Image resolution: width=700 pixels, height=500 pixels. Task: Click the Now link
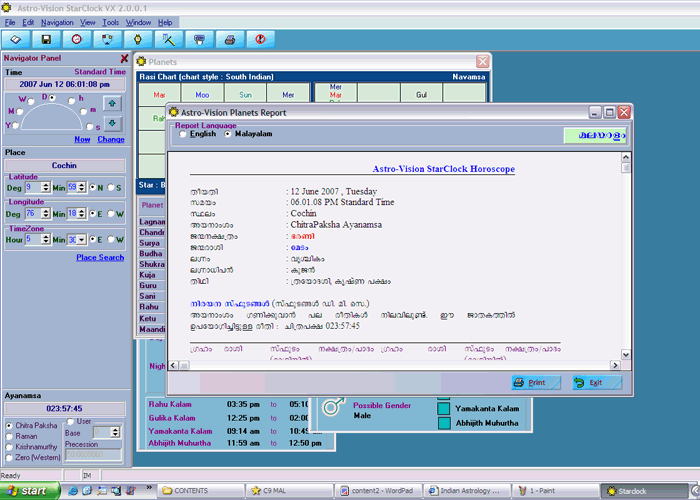coord(82,139)
